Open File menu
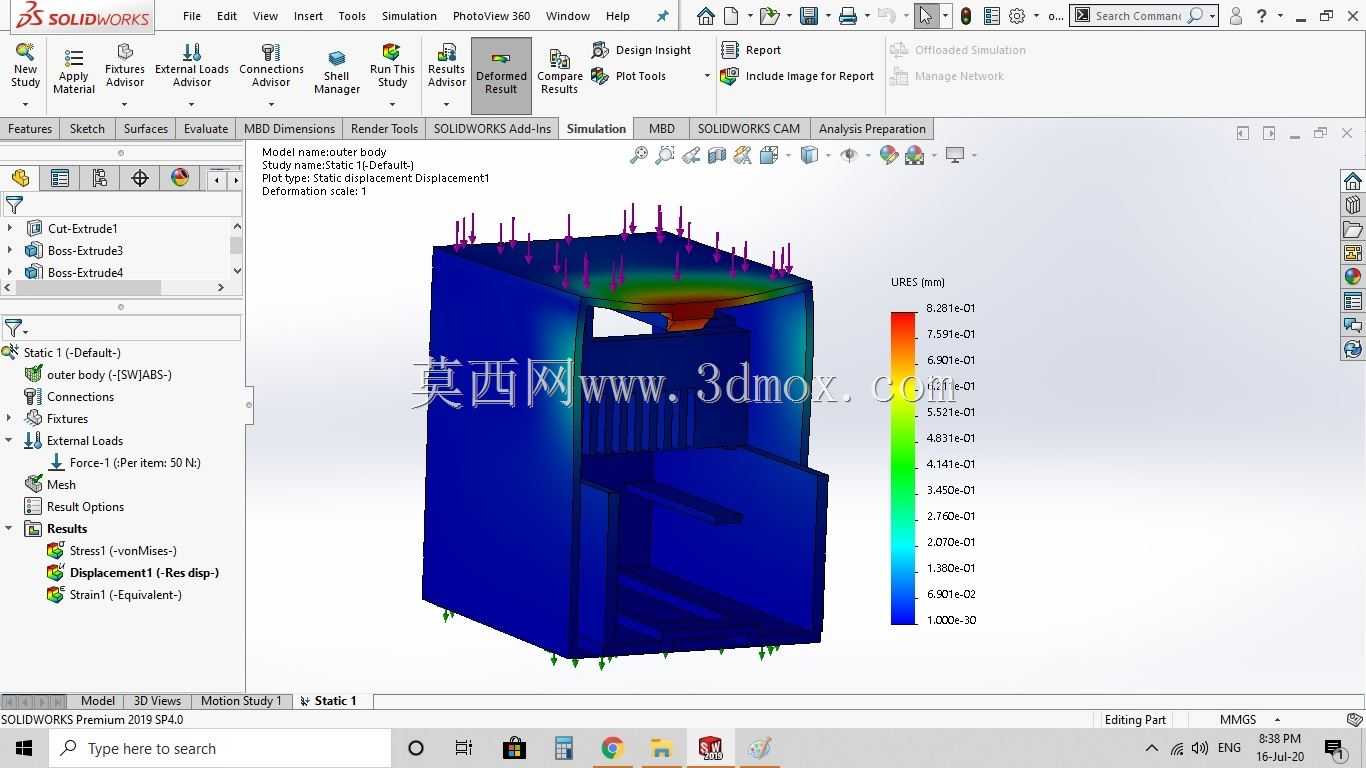The height and width of the screenshot is (768, 1366). [x=192, y=16]
